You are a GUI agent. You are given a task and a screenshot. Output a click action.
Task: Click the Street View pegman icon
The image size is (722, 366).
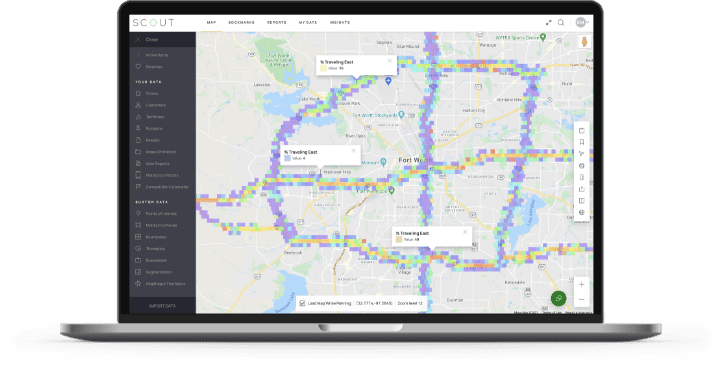[x=584, y=41]
